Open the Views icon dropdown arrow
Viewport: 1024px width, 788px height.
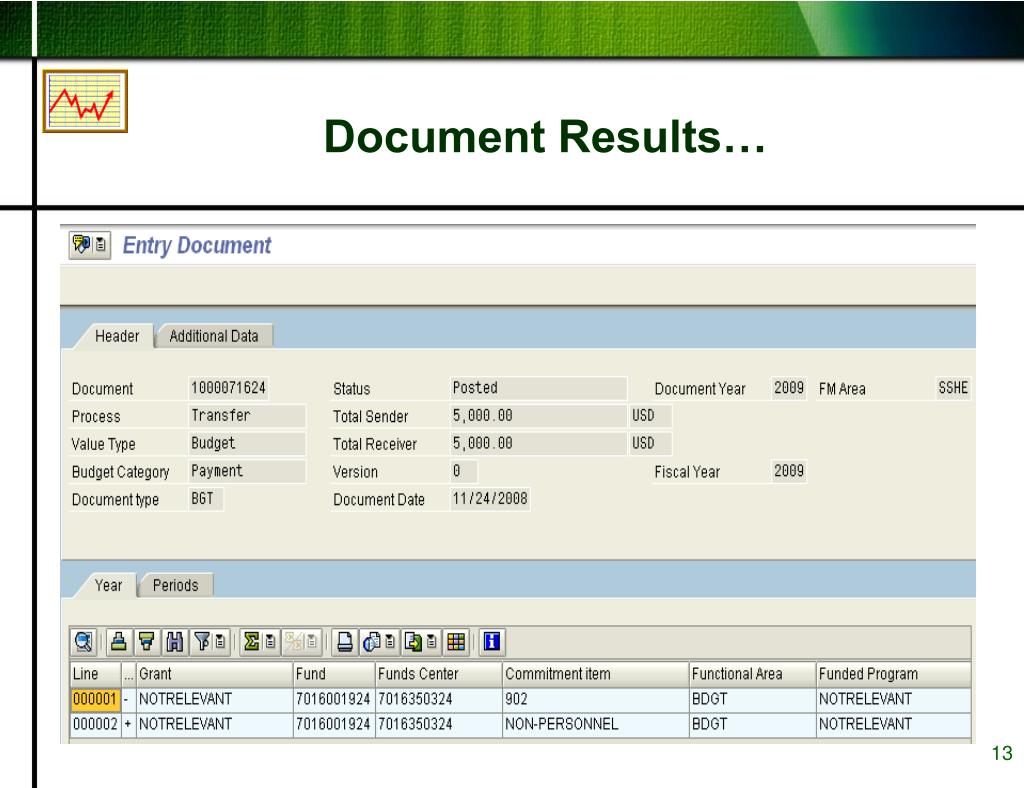[x=390, y=641]
